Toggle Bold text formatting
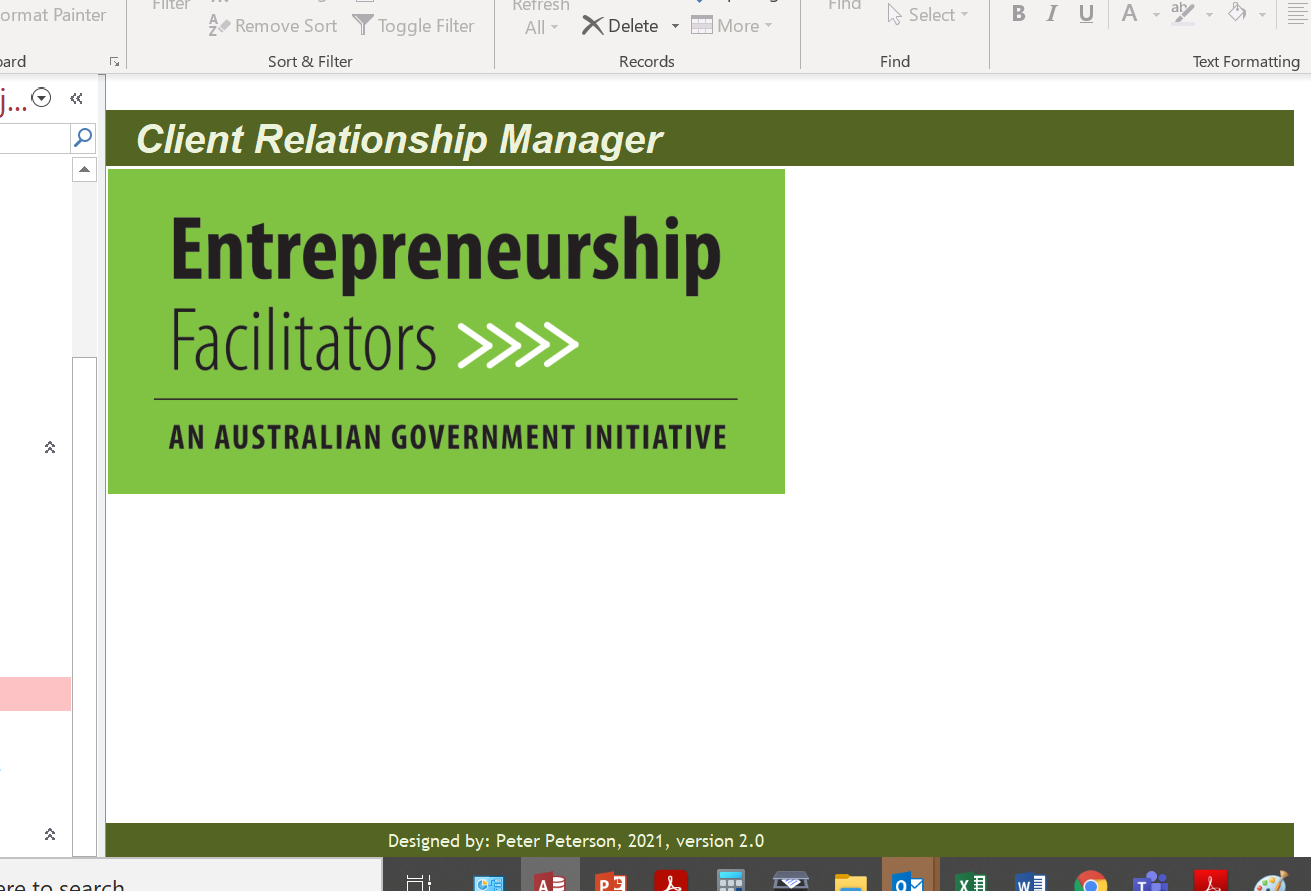Screen dimensions: 1311x891 (x=1018, y=14)
